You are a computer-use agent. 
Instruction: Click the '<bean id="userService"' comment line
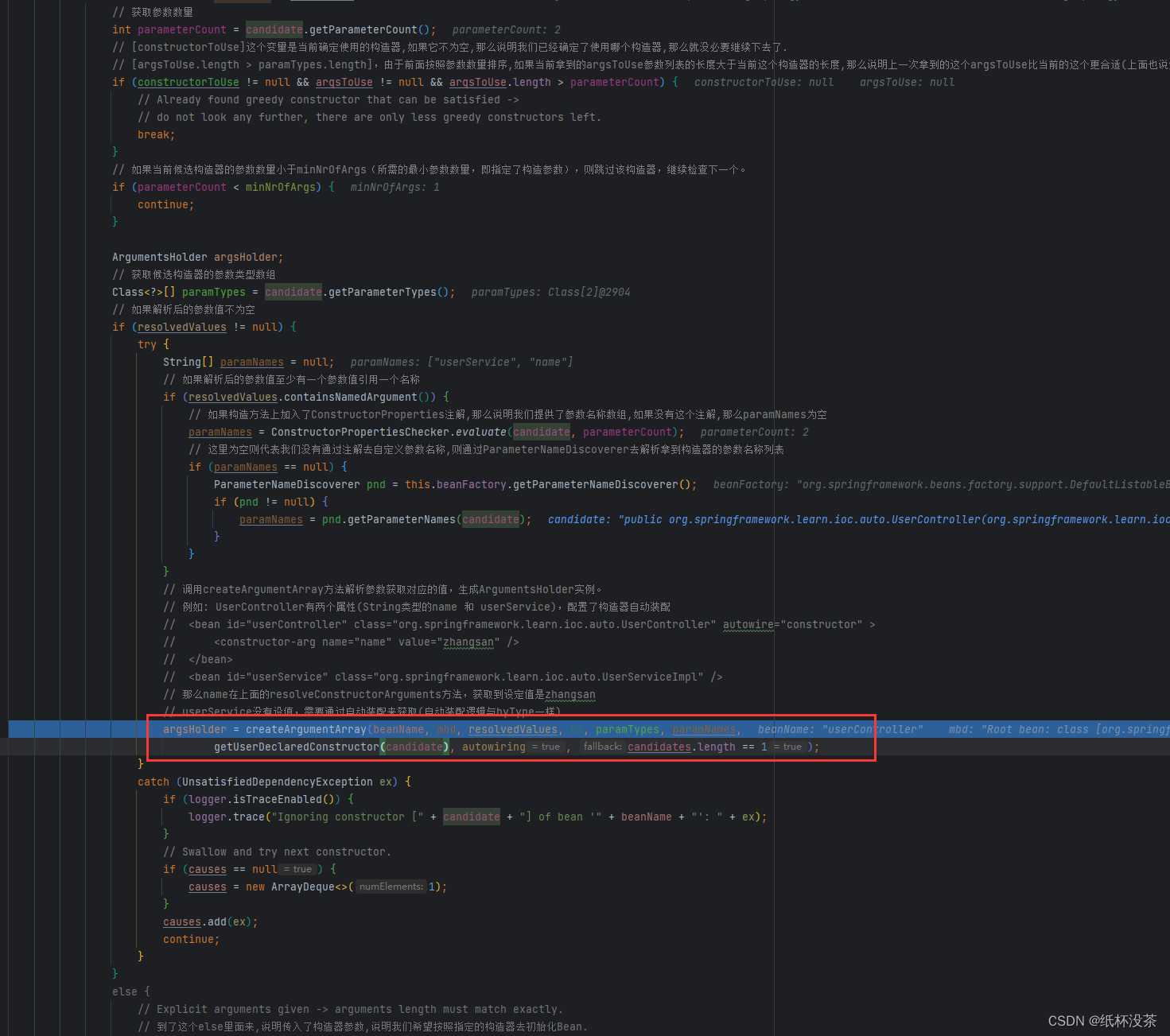coord(442,677)
